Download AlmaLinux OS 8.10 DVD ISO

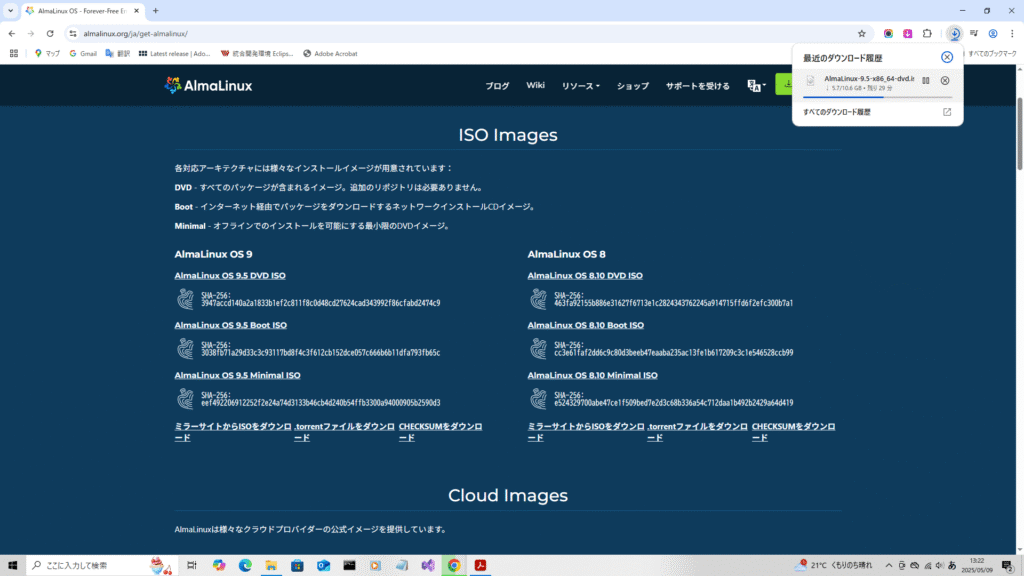(x=585, y=276)
